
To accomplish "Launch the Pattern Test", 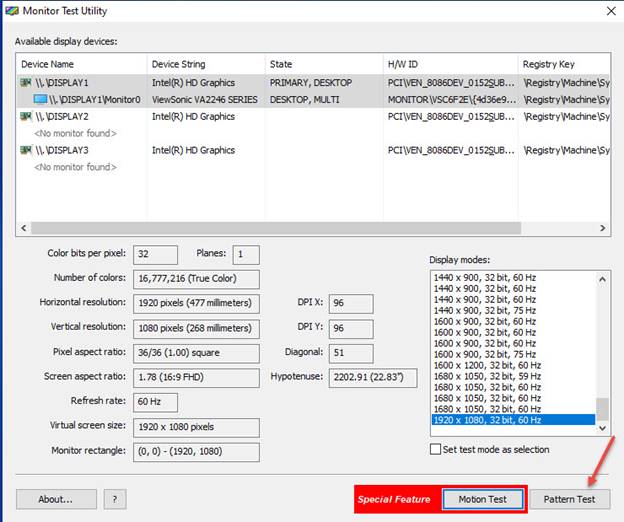I will (x=569, y=499).
